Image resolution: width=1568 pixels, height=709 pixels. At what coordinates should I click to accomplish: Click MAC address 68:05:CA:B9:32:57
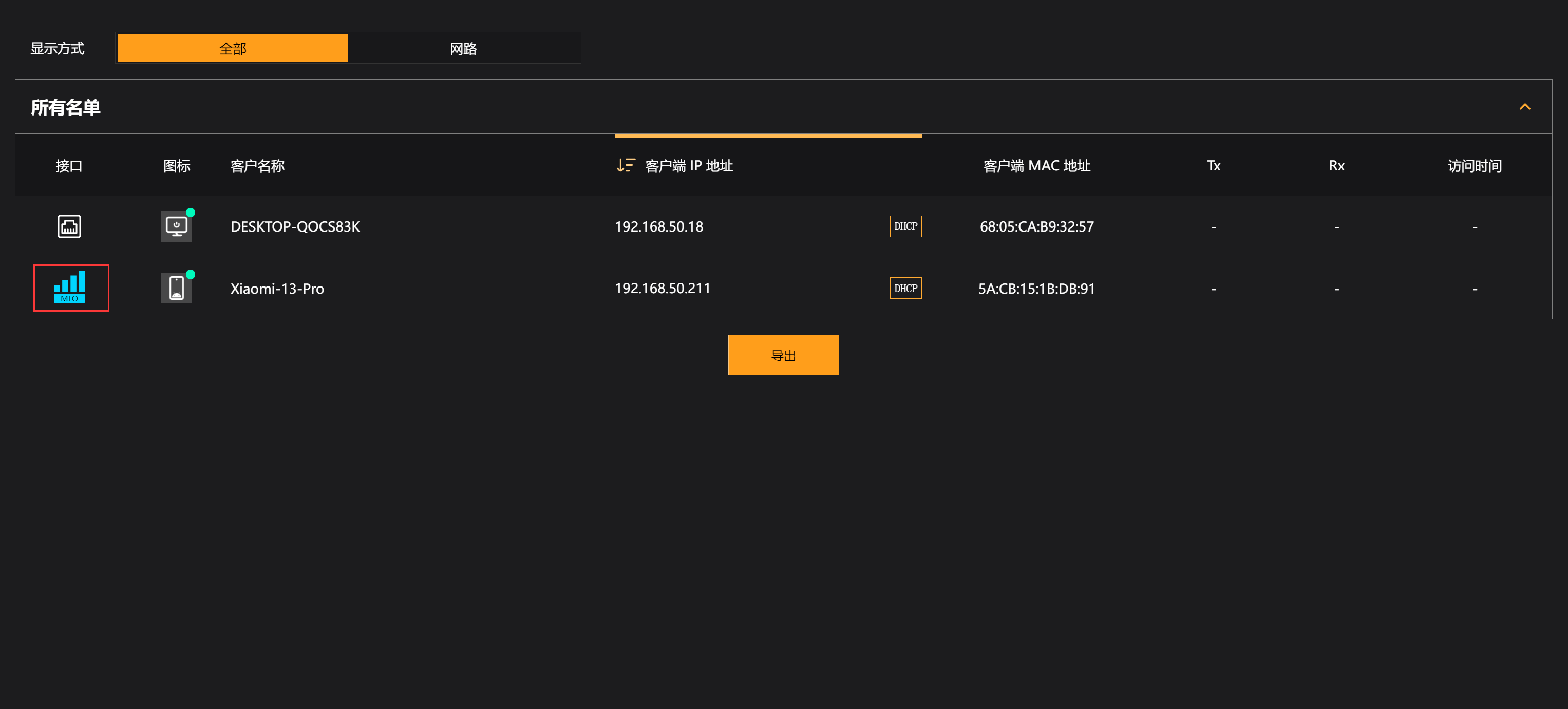point(1036,226)
